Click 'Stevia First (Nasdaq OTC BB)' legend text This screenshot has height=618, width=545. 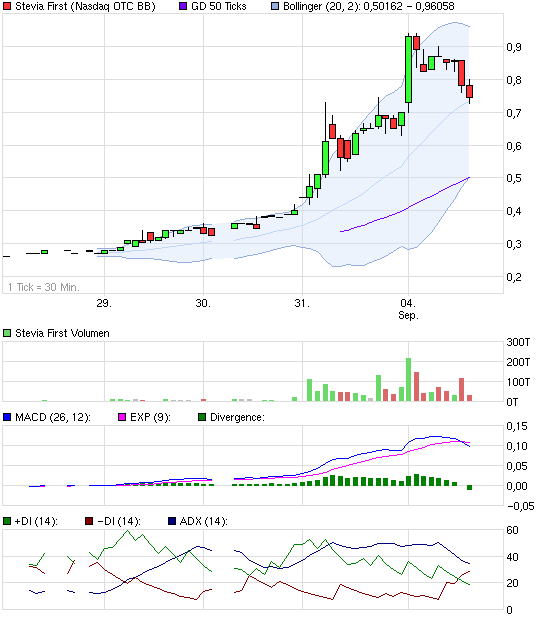(x=85, y=6)
